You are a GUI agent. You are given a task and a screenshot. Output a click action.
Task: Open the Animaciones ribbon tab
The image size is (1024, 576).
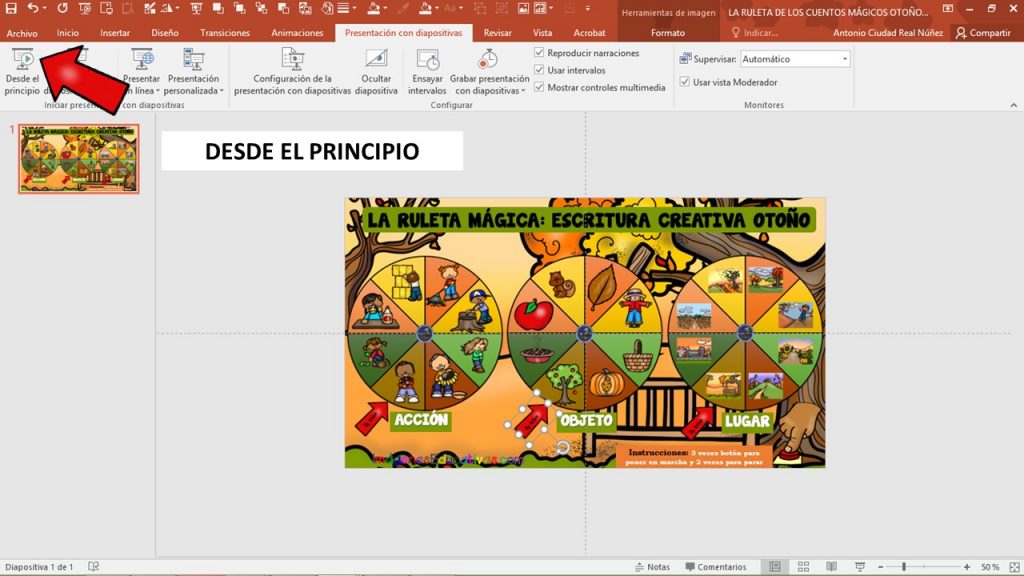297,33
